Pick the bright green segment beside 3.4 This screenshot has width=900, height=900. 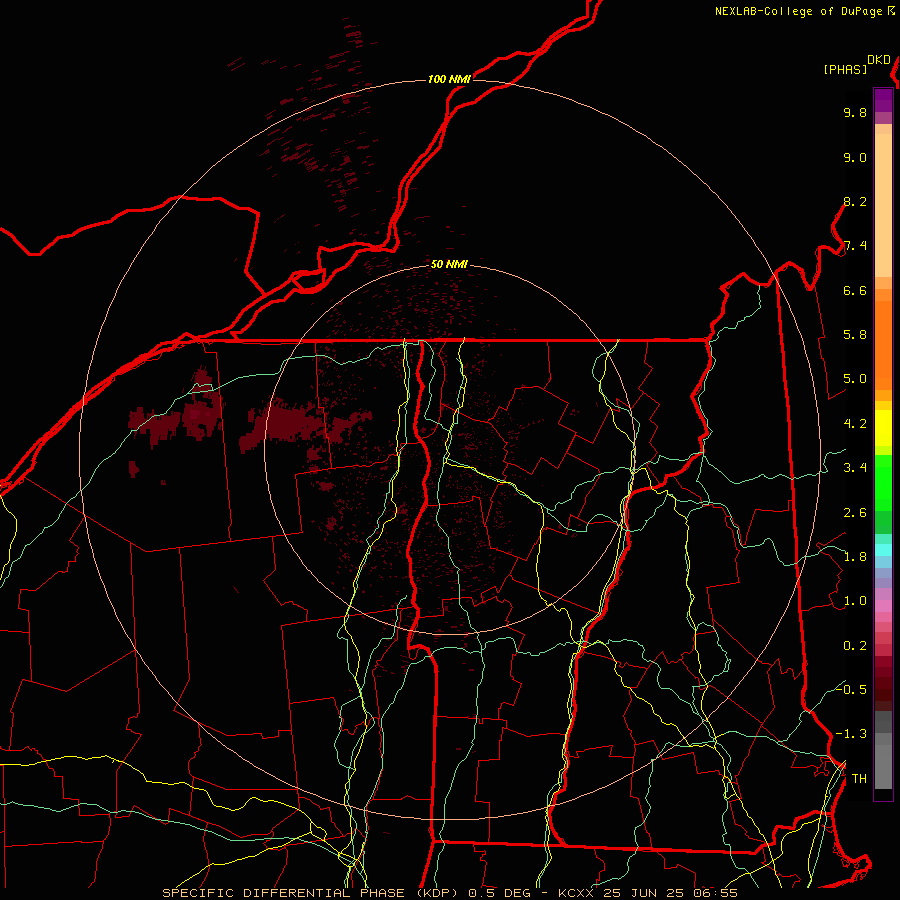click(883, 482)
